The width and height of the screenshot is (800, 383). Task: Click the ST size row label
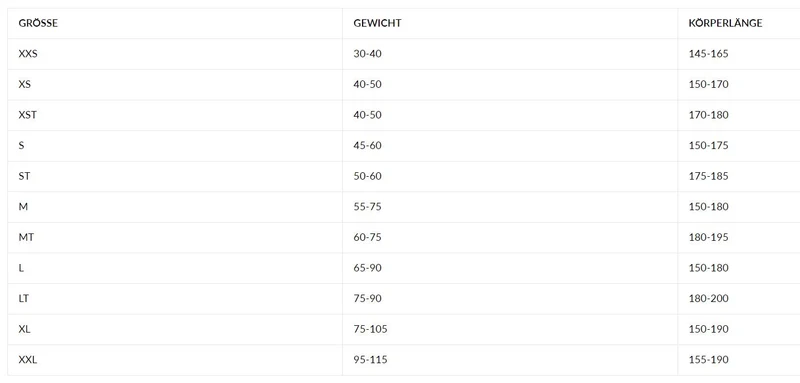pos(24,176)
